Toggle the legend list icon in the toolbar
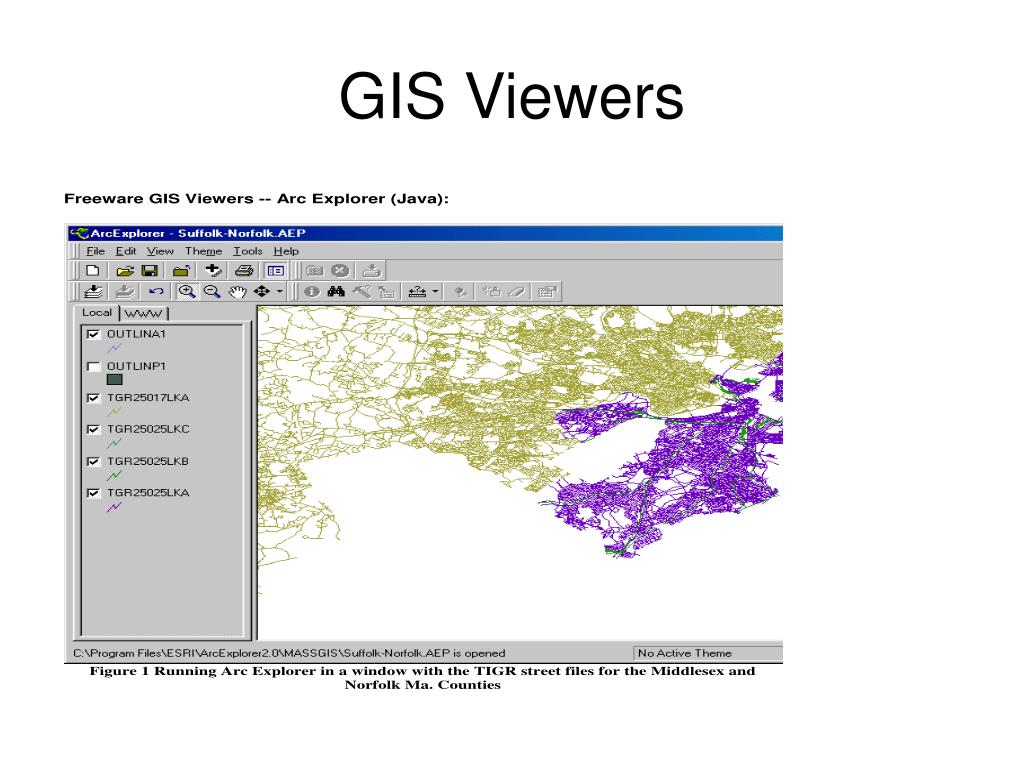Viewport: 1024px width, 768px height. [x=275, y=270]
